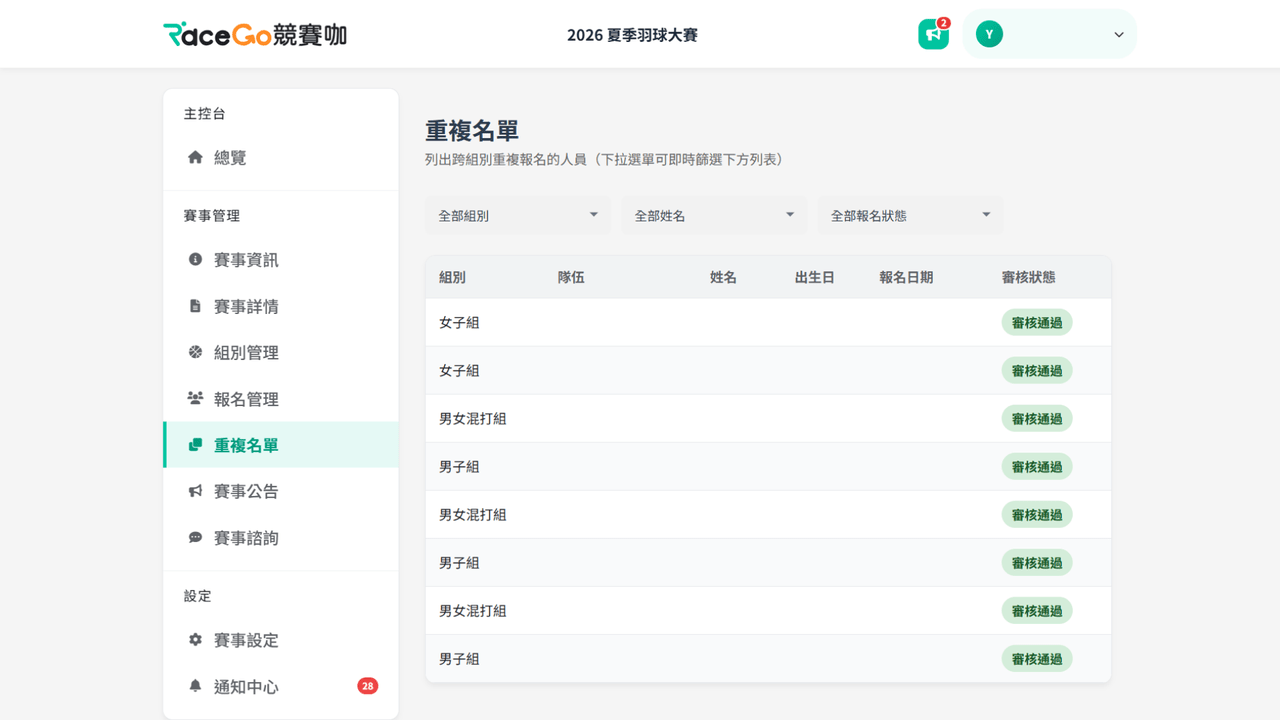
Task: Click the RaceGo 競賽咖 logo
Action: point(255,35)
